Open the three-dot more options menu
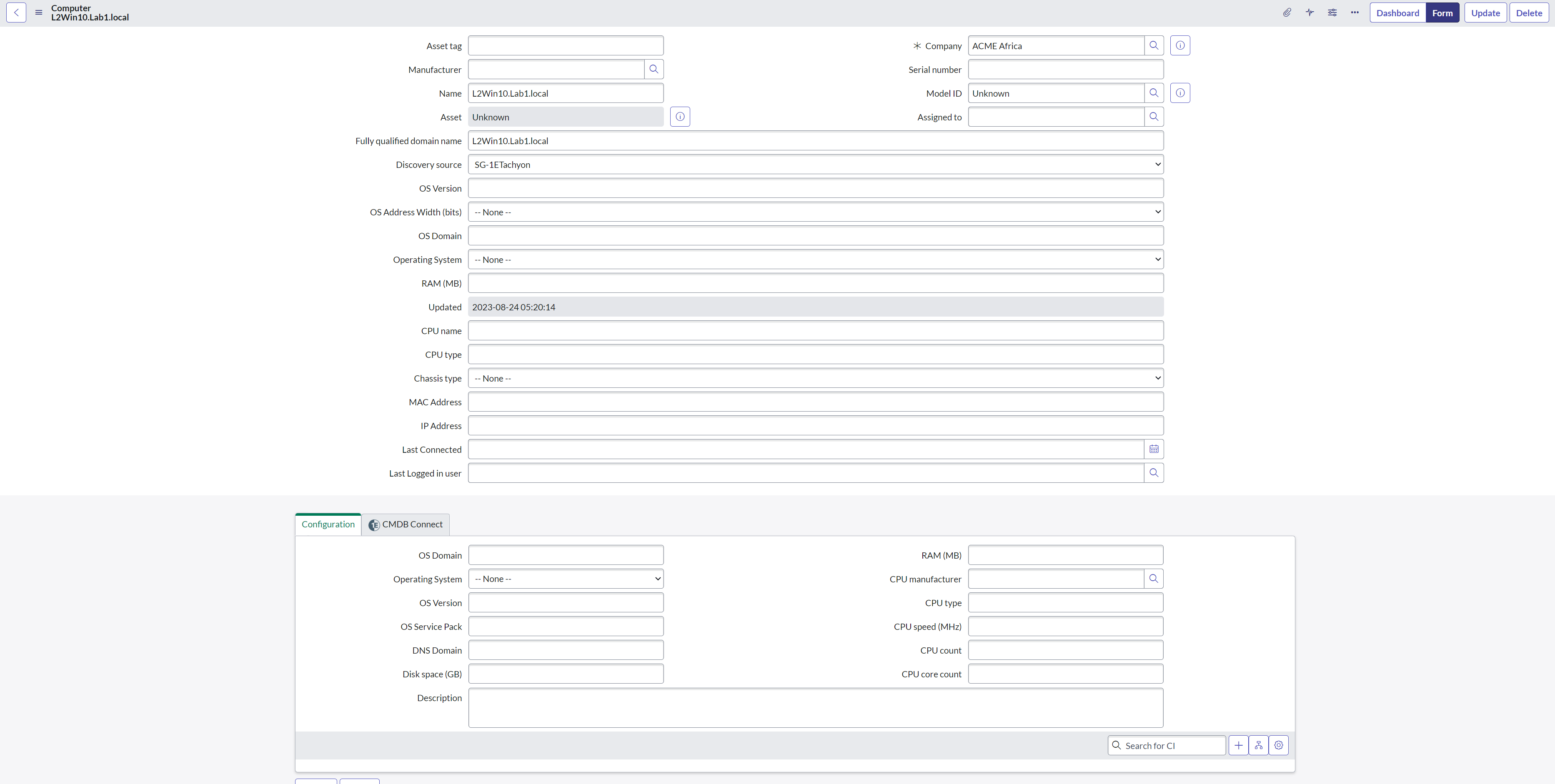 [x=1355, y=12]
